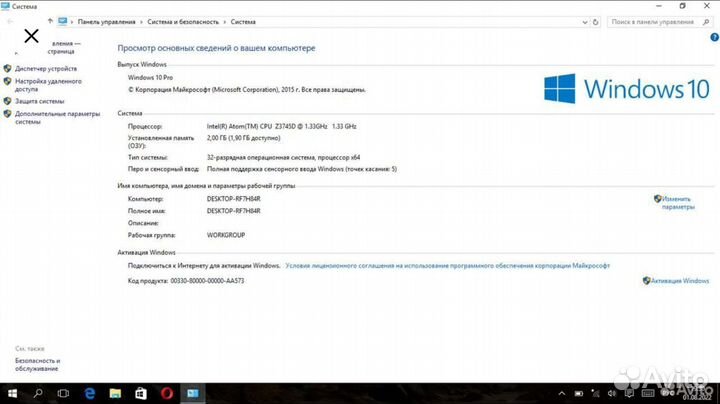Click installed memory value 2,00 ГБ

coord(243,138)
